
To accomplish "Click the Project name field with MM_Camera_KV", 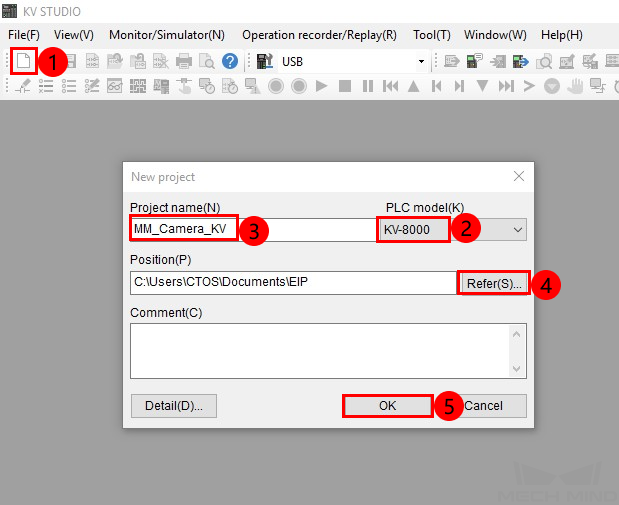I will (253, 229).
